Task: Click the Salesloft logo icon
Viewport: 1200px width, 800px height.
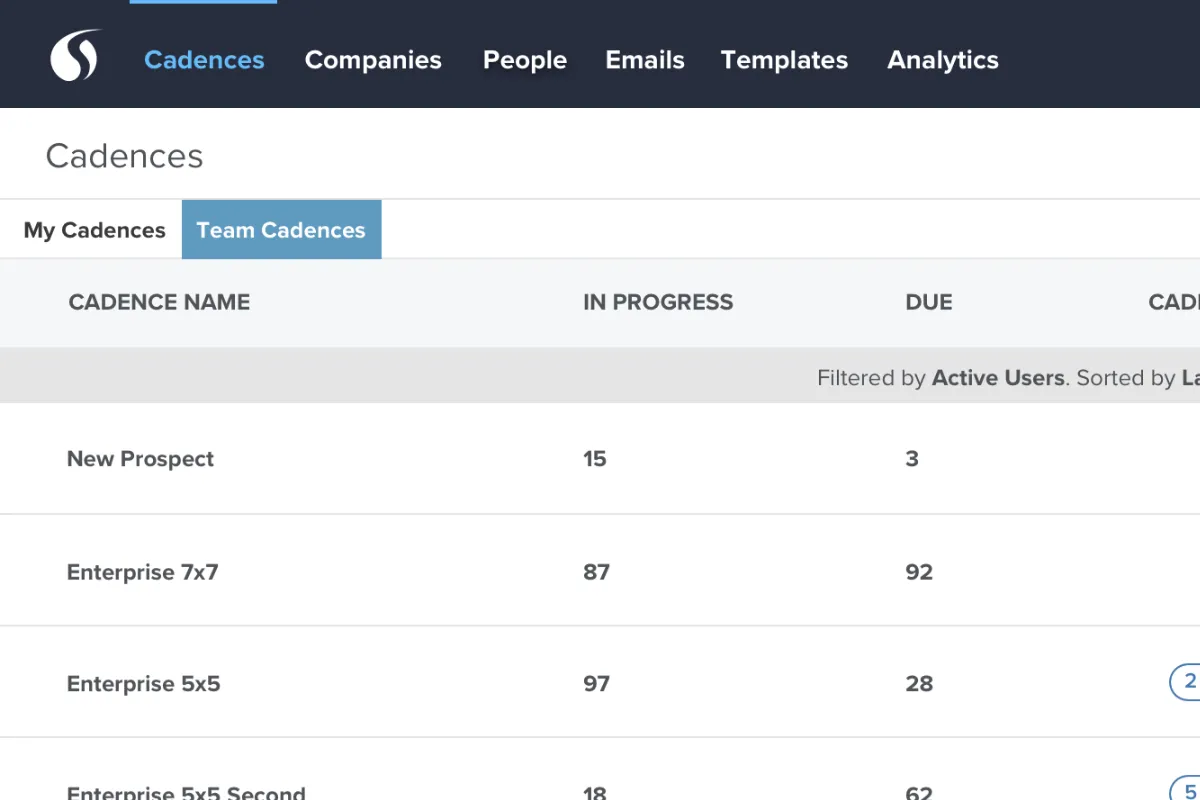Action: click(x=76, y=56)
